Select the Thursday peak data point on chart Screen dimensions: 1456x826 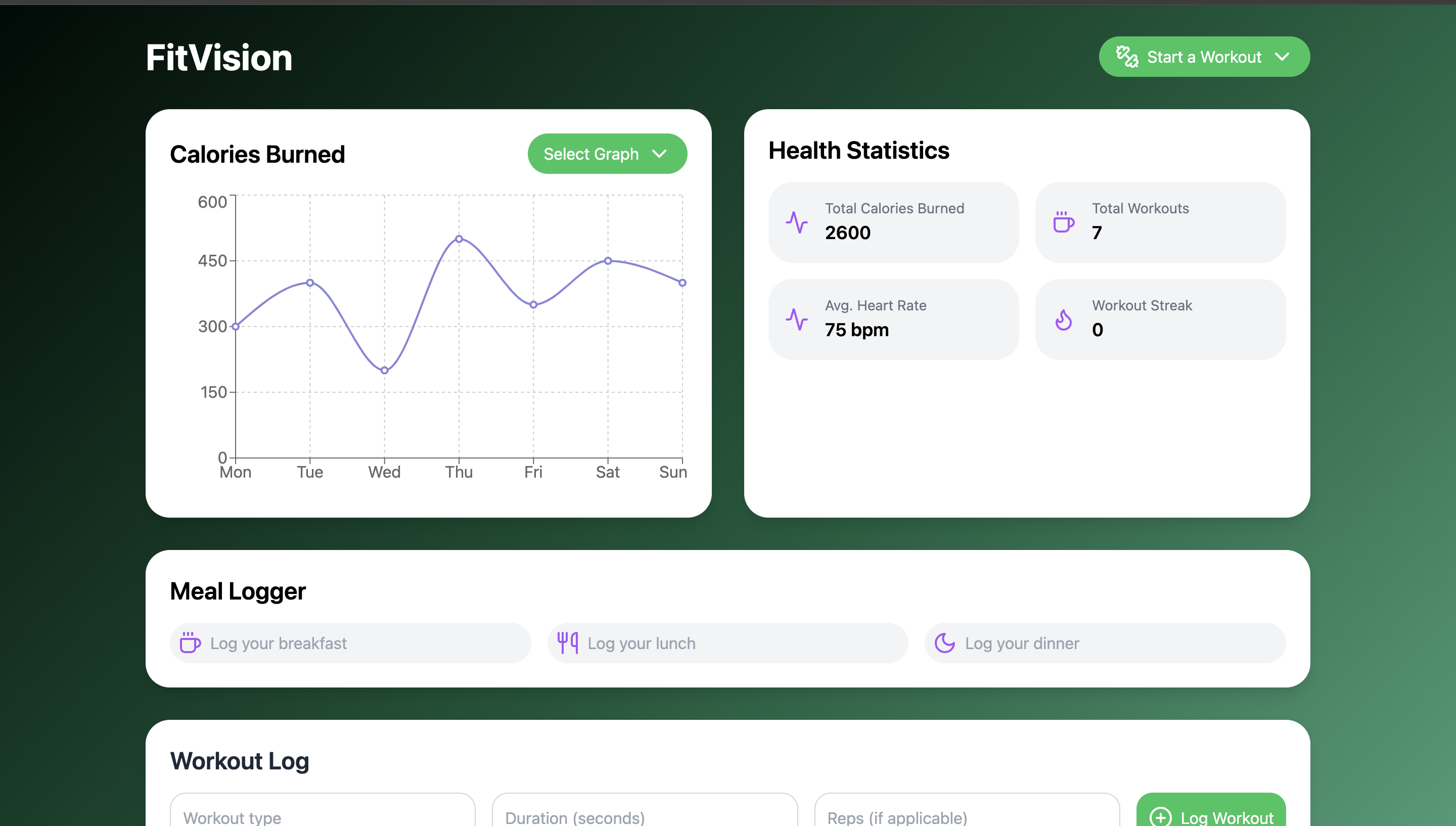click(459, 239)
